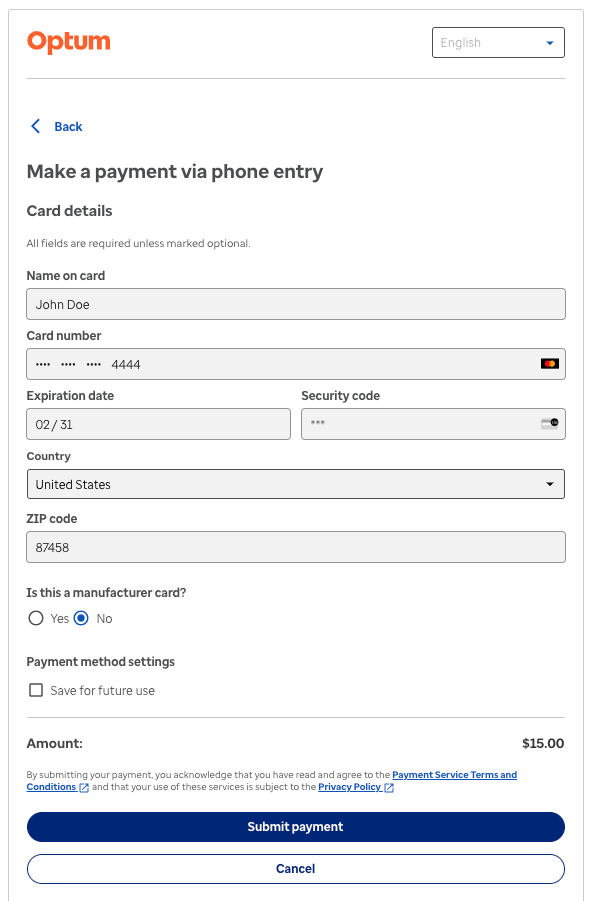Click the Back link
The height and width of the screenshot is (901, 593).
68,126
